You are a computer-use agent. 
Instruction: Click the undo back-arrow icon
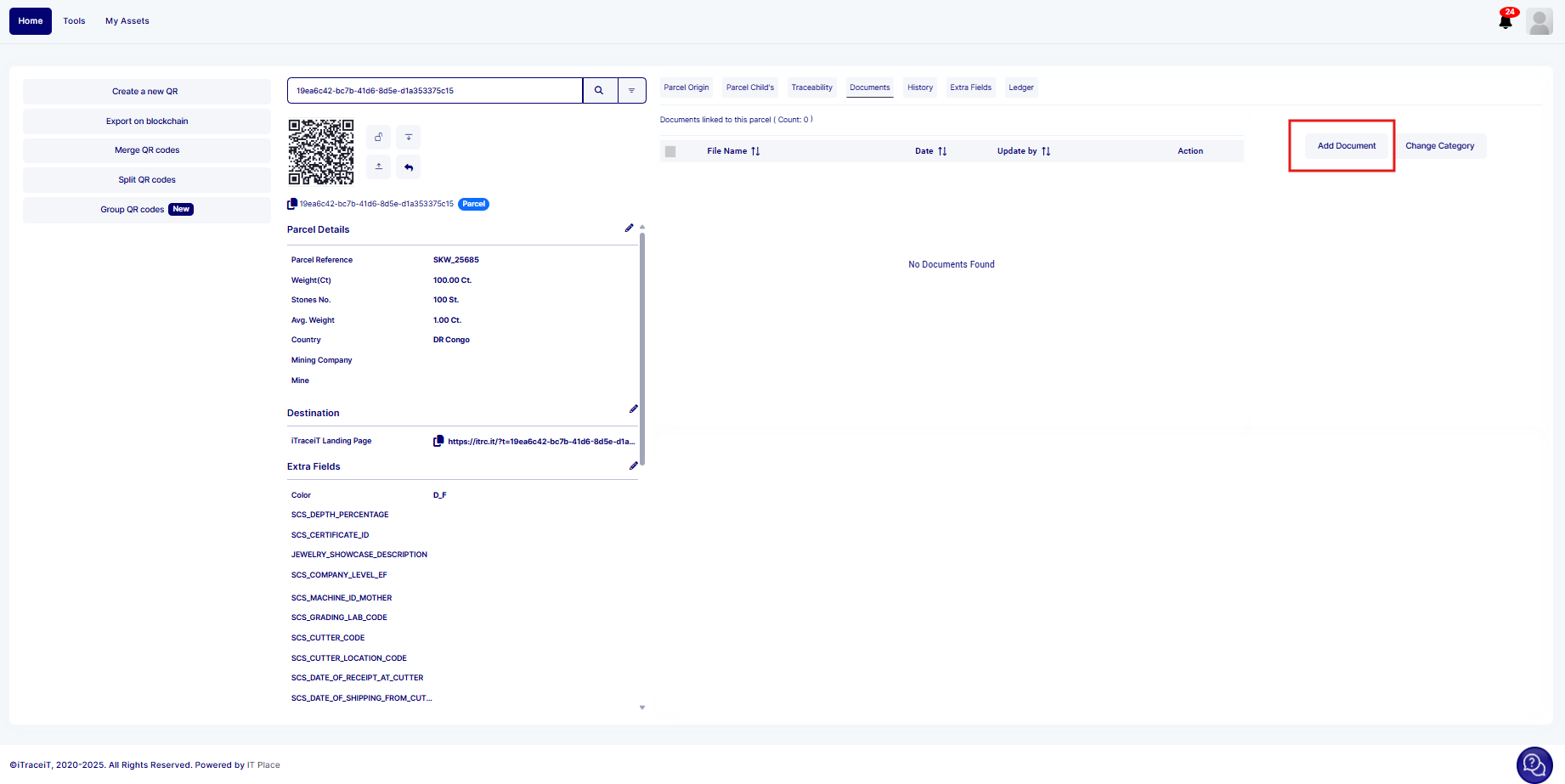pyautogui.click(x=409, y=166)
